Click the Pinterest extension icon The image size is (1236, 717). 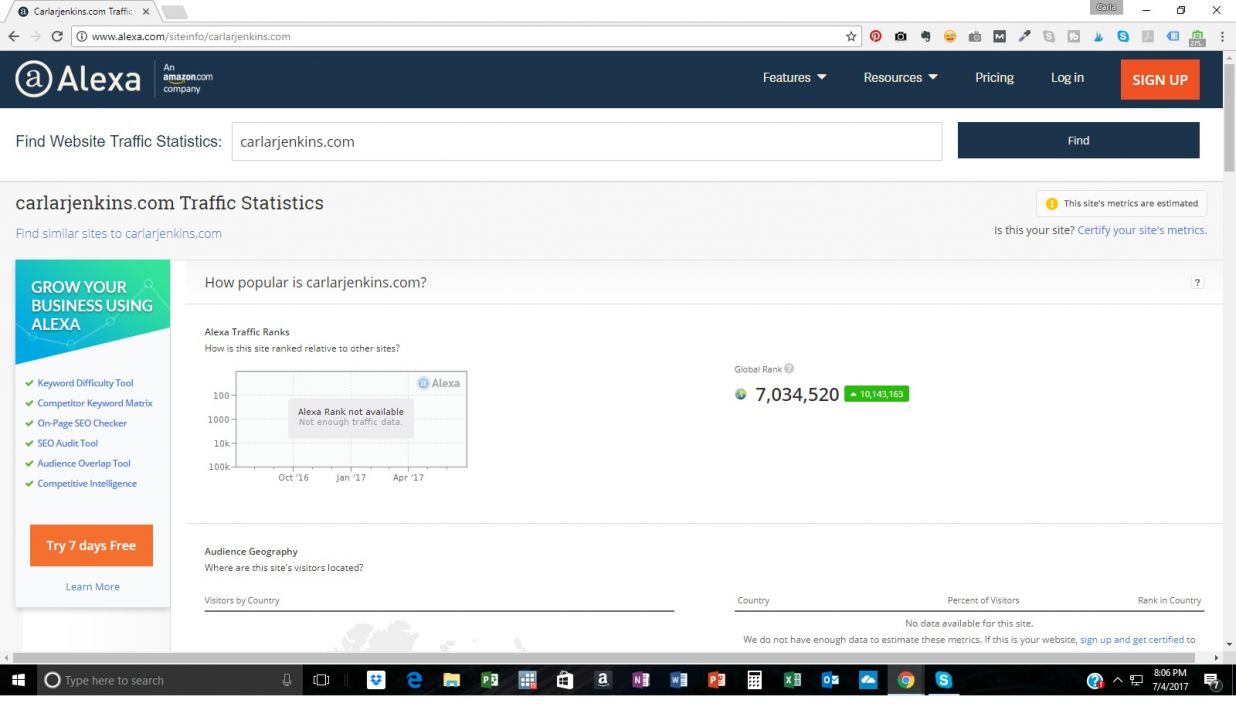click(875, 36)
